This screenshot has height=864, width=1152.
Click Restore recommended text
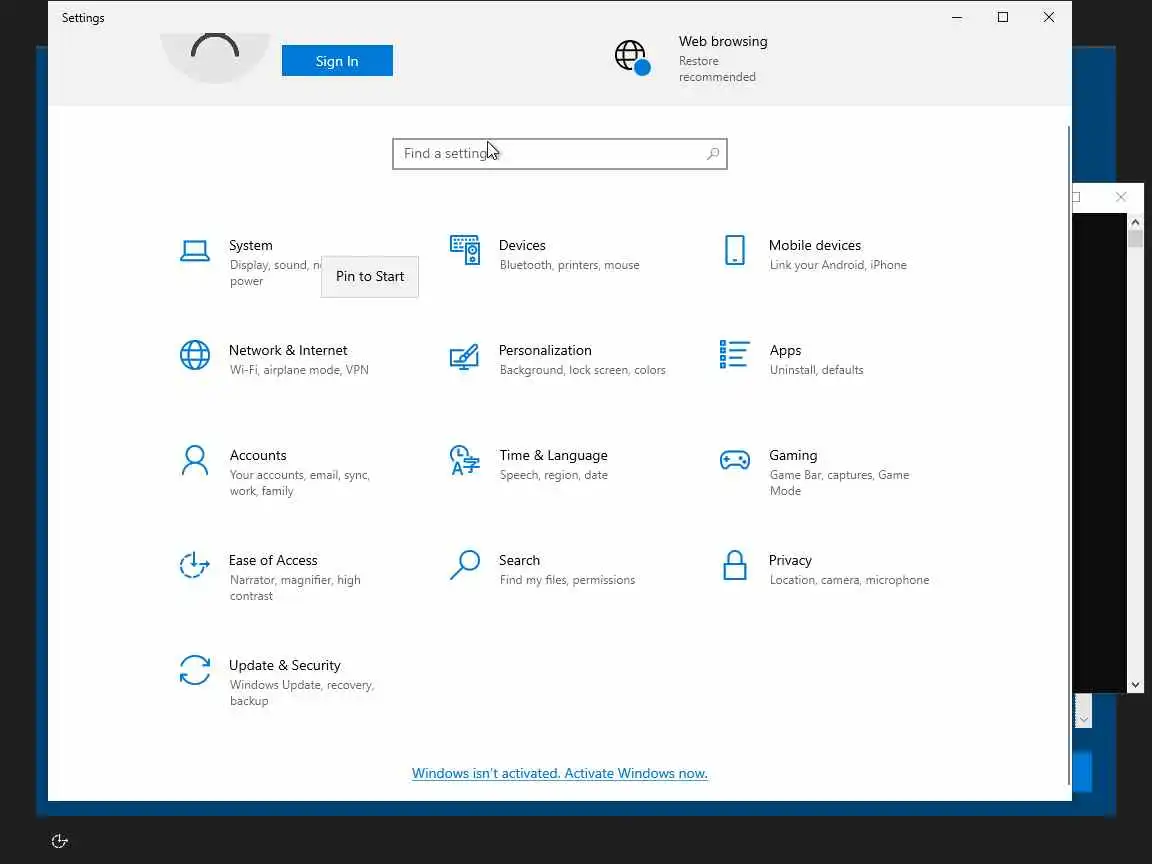pyautogui.click(x=717, y=69)
